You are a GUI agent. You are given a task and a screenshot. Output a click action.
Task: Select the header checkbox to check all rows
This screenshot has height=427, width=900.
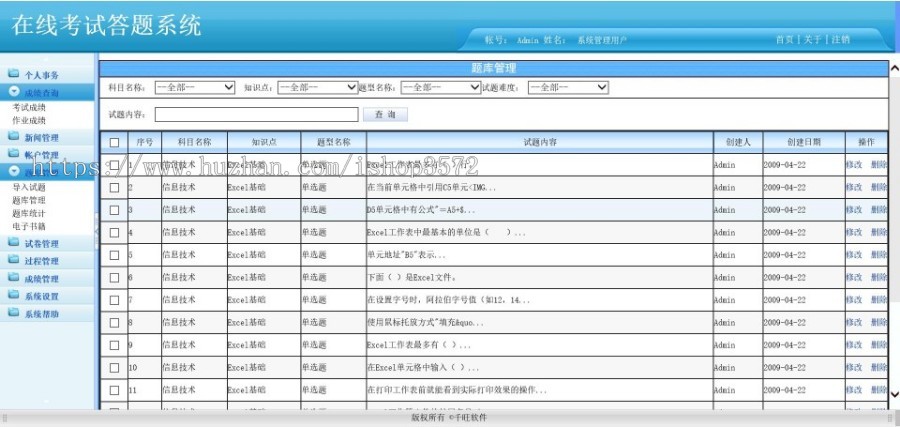(x=114, y=142)
